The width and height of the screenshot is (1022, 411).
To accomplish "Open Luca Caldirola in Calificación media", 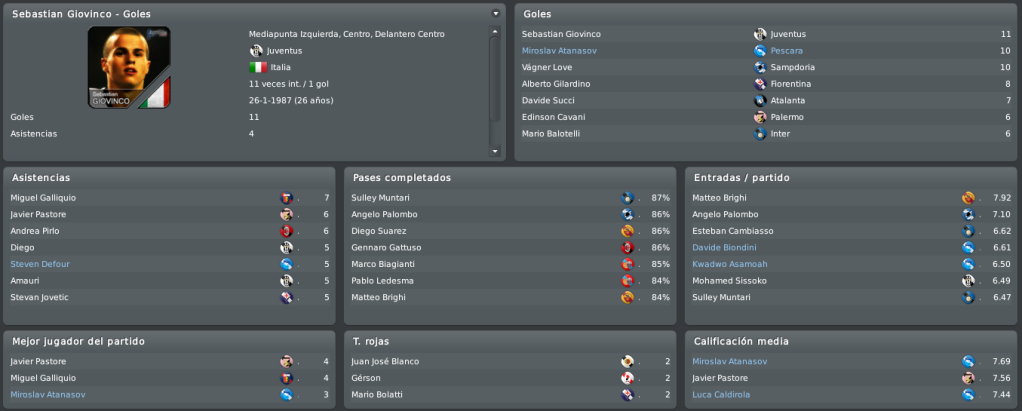I will tap(721, 395).
